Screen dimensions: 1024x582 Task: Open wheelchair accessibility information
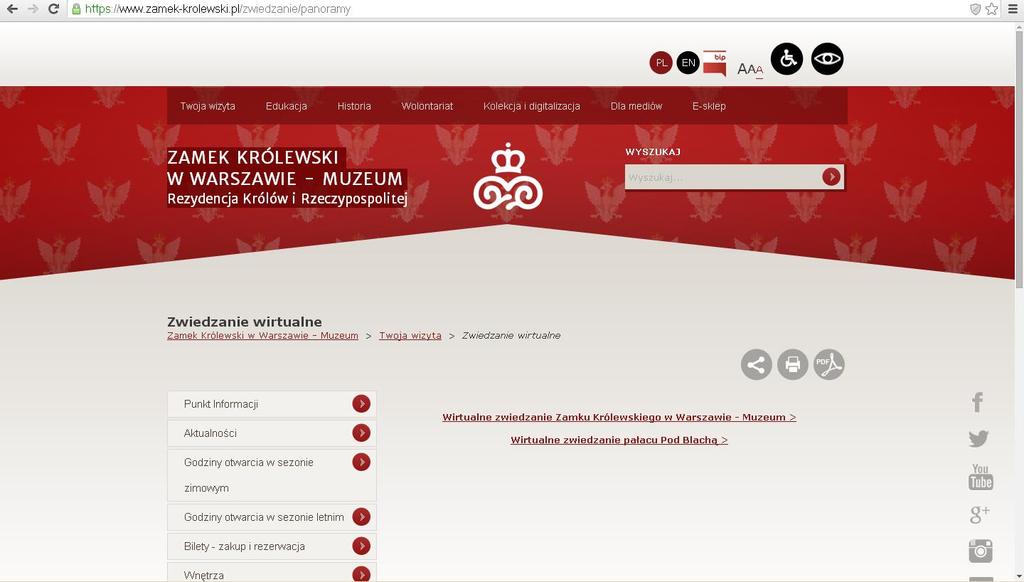pyautogui.click(x=787, y=59)
